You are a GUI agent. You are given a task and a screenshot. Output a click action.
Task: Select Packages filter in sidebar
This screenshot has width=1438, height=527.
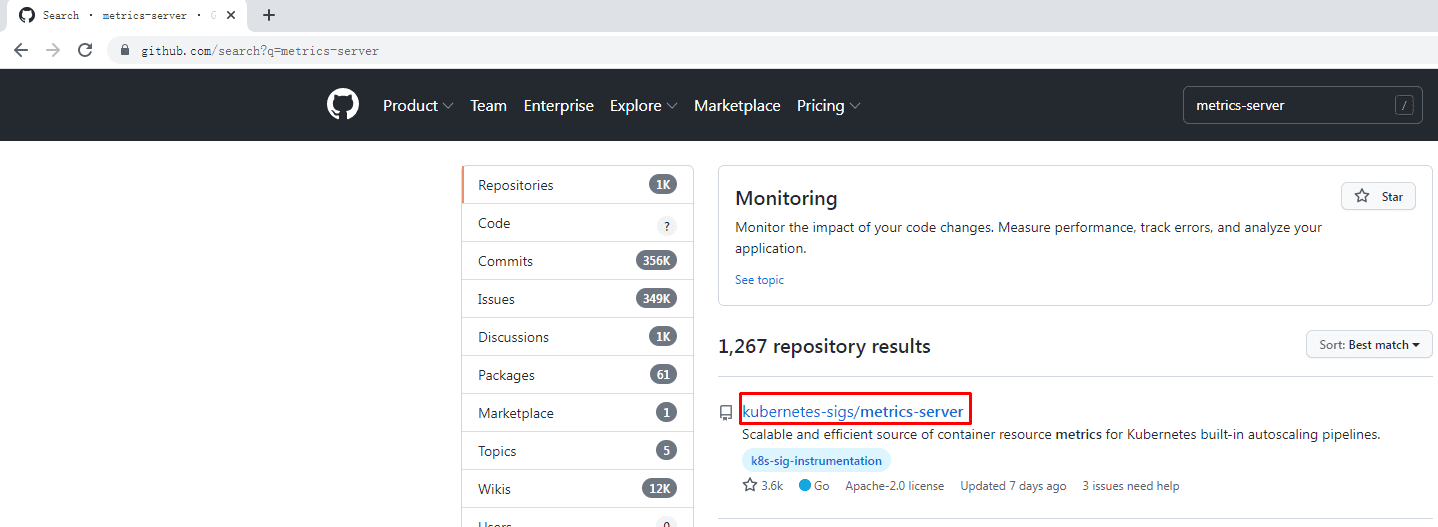pos(577,375)
